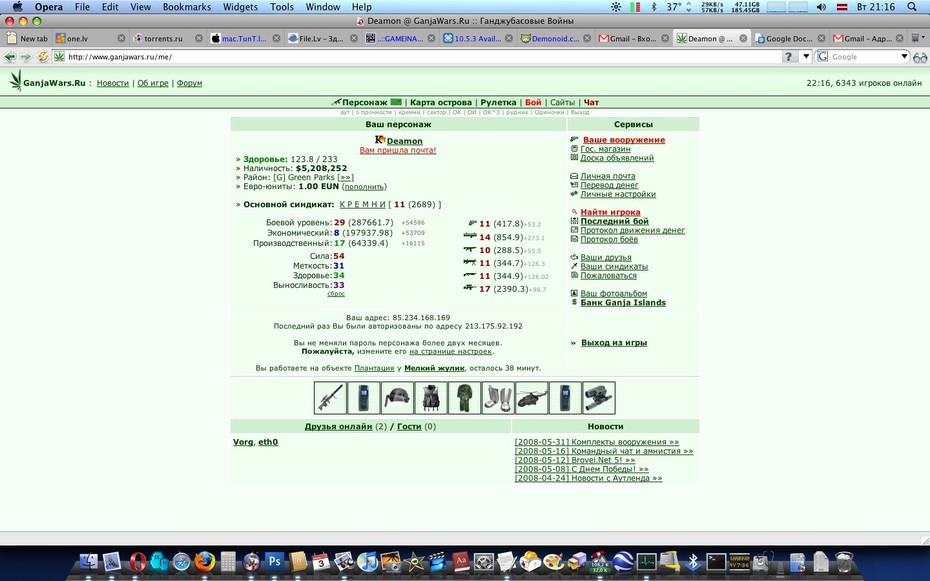Open iCal calendar from the Dock
The height and width of the screenshot is (581, 930).
click(321, 561)
